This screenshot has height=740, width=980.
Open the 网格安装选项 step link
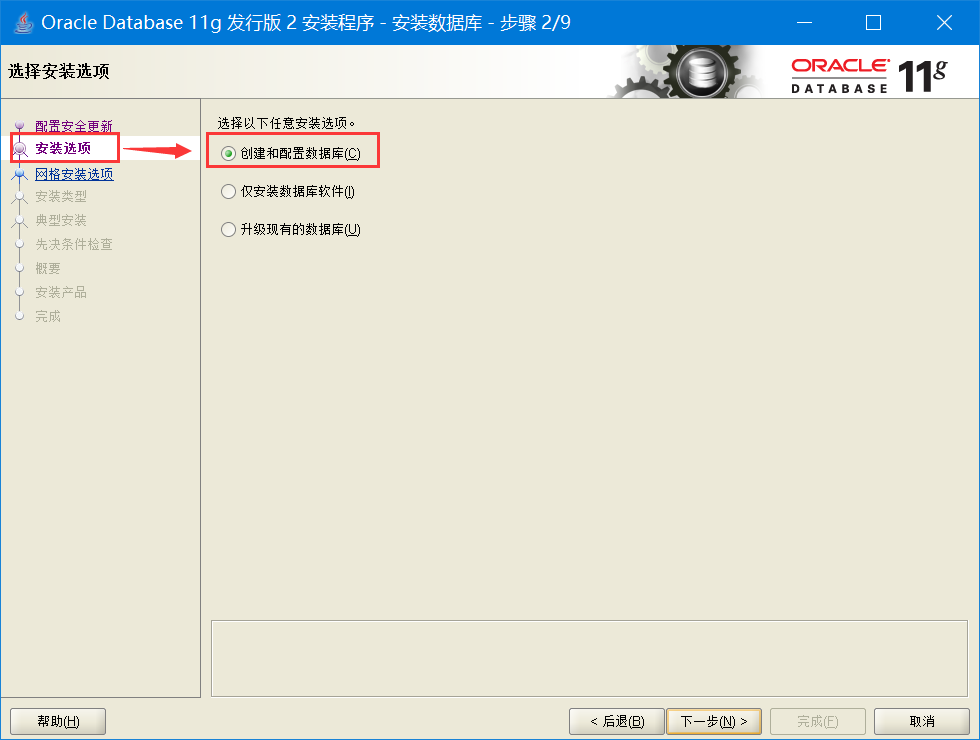74,174
